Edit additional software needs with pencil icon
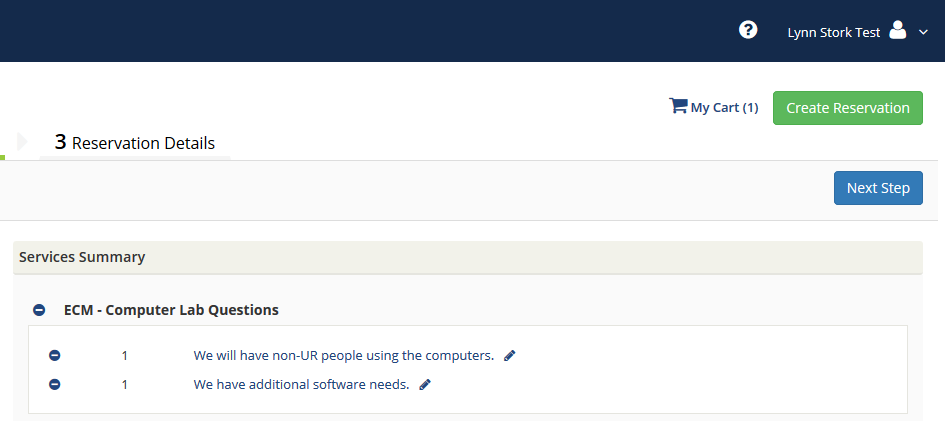The height and width of the screenshot is (421, 945). pyautogui.click(x=425, y=384)
